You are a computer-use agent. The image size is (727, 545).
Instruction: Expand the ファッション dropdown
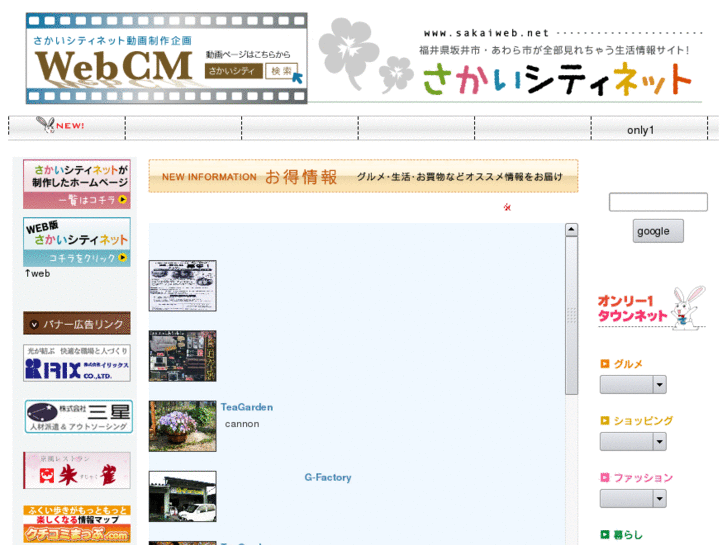click(x=633, y=499)
